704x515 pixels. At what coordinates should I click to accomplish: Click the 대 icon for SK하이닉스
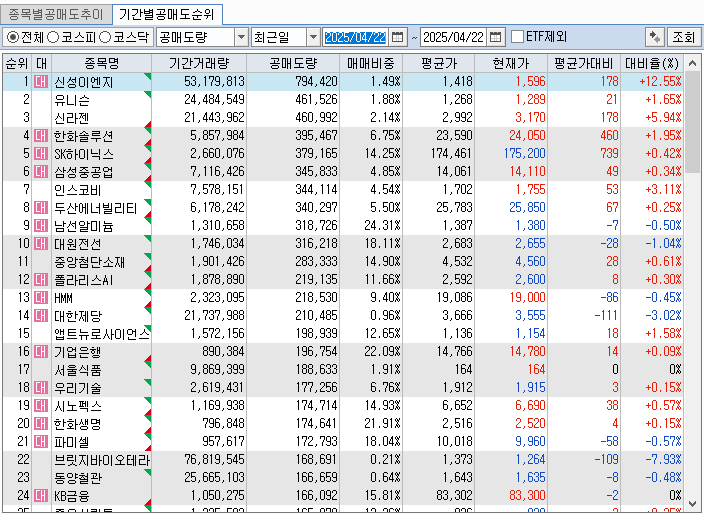[41, 154]
